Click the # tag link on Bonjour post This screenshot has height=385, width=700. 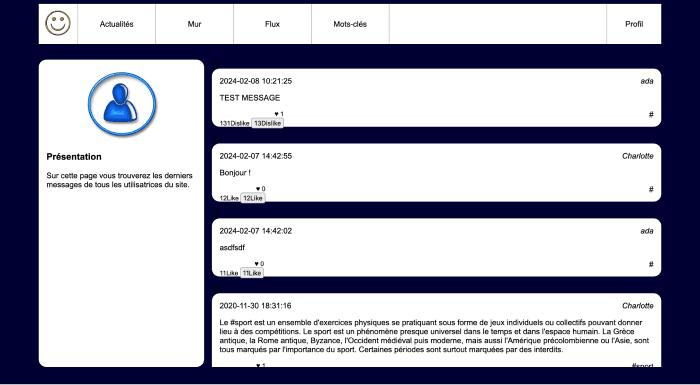[x=651, y=189]
